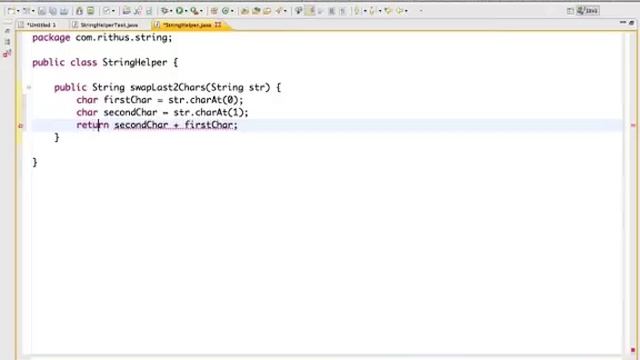The image size is (640, 360).
Task: Click the Open Type toolbar icon
Action: pyautogui.click(x=245, y=11)
